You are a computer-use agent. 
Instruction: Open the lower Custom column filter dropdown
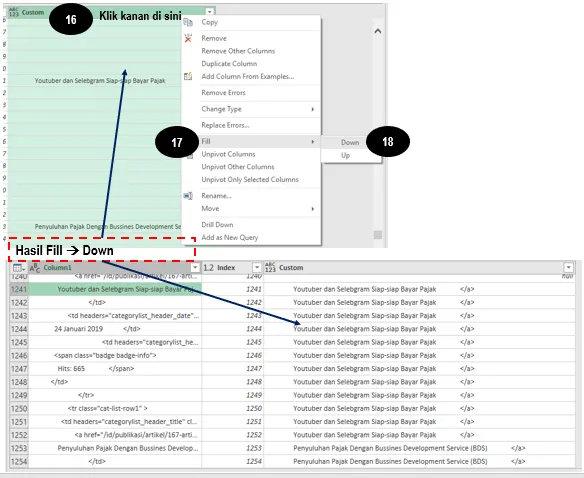point(568,268)
